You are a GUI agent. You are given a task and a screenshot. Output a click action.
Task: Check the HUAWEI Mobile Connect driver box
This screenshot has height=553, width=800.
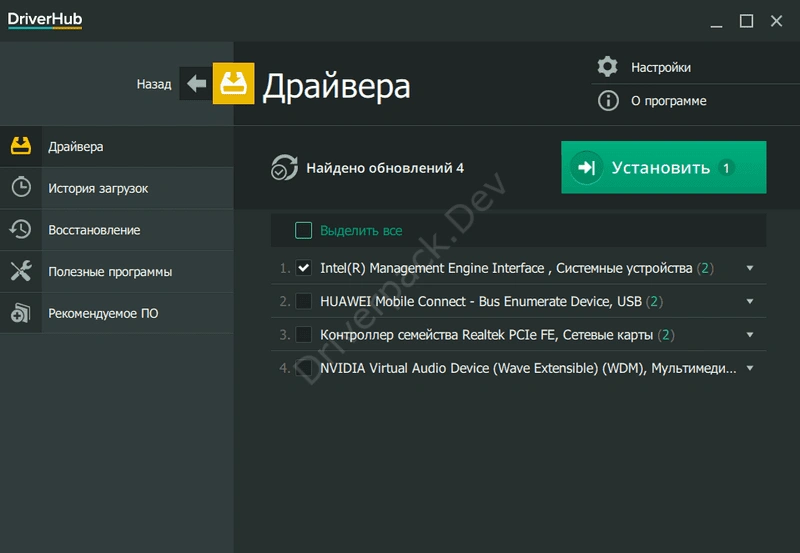(x=304, y=301)
